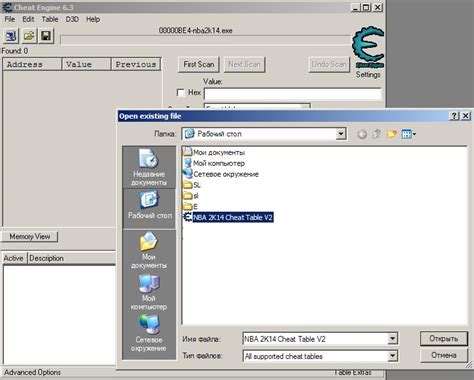Image resolution: width=474 pixels, height=380 pixels.
Task: Select Сетевое окружение in places bar
Action: click(149, 333)
